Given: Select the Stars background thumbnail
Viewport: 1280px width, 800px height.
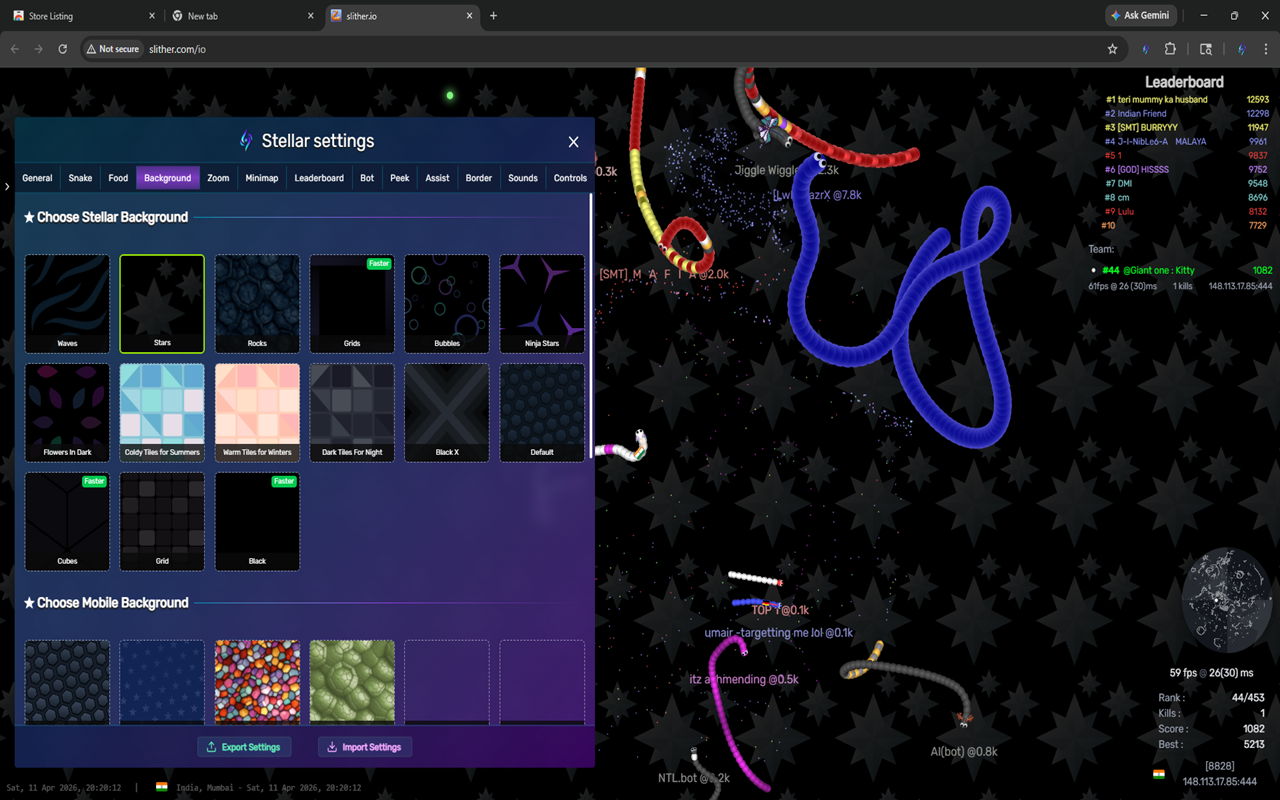Looking at the screenshot, I should (162, 303).
